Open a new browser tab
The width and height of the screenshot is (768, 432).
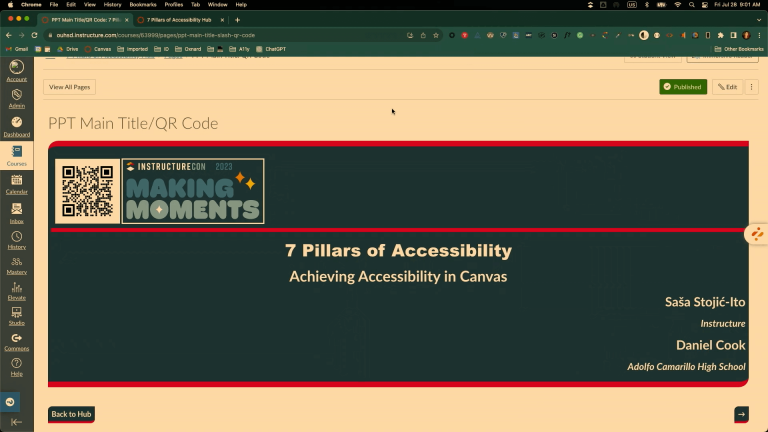point(238,20)
